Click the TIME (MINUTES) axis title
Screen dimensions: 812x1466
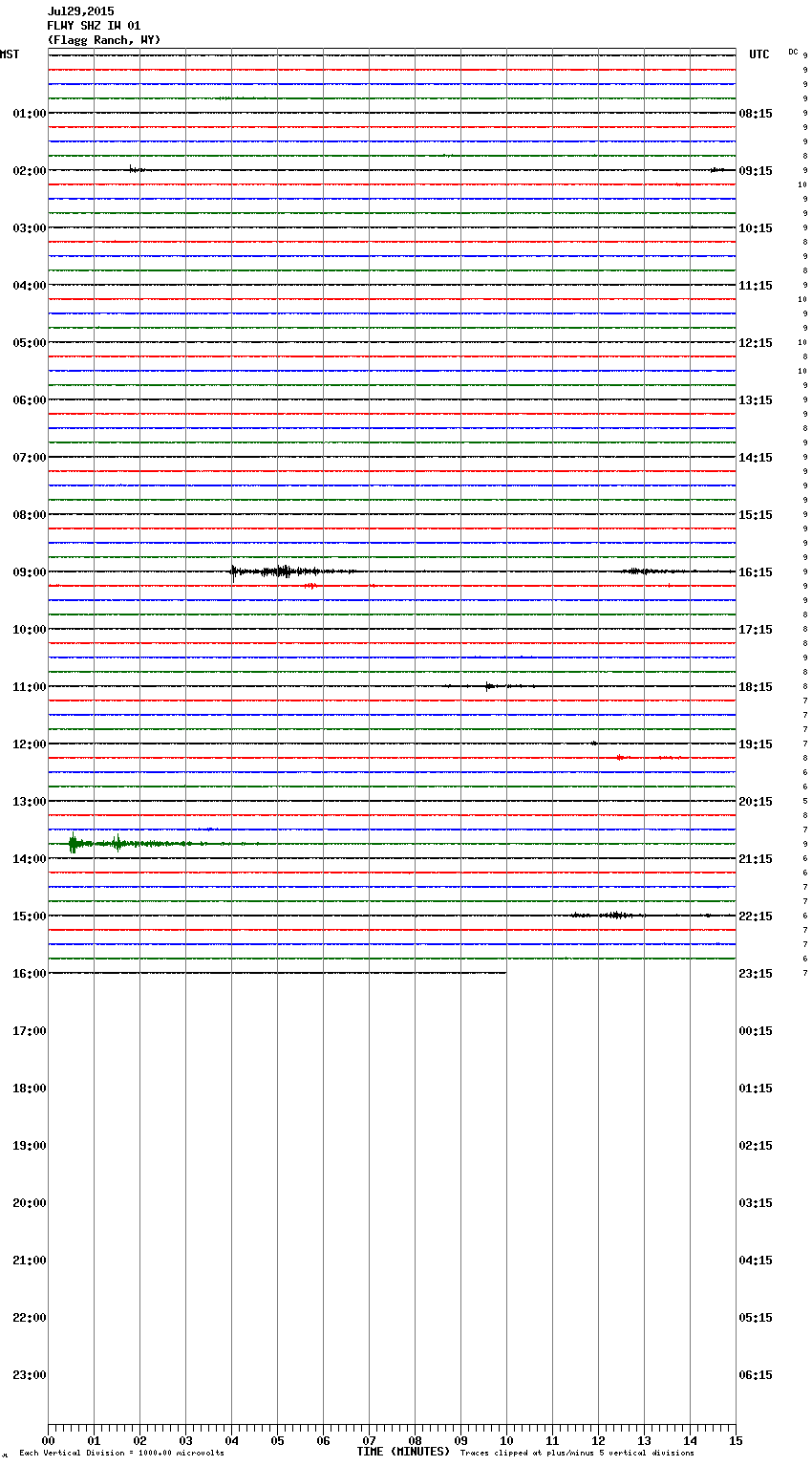pyautogui.click(x=403, y=1452)
